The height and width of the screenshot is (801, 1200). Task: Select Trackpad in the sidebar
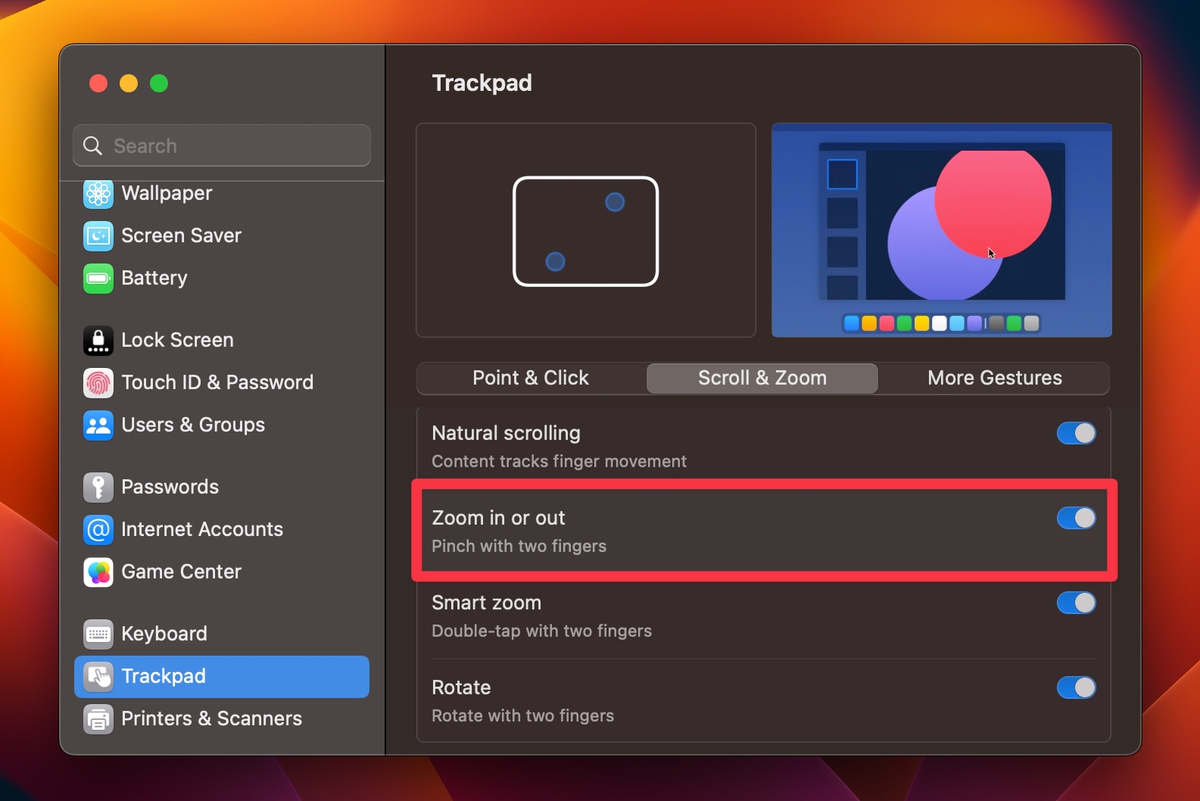coord(165,676)
